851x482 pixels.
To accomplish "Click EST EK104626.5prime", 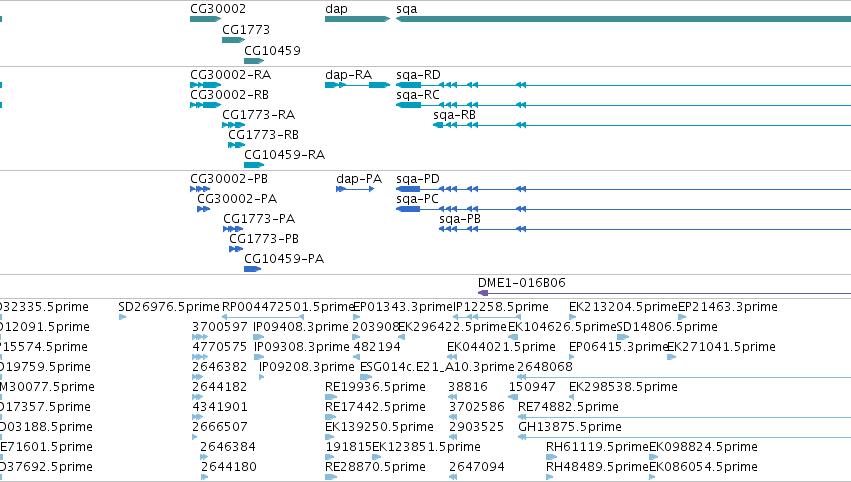I will click(562, 327).
